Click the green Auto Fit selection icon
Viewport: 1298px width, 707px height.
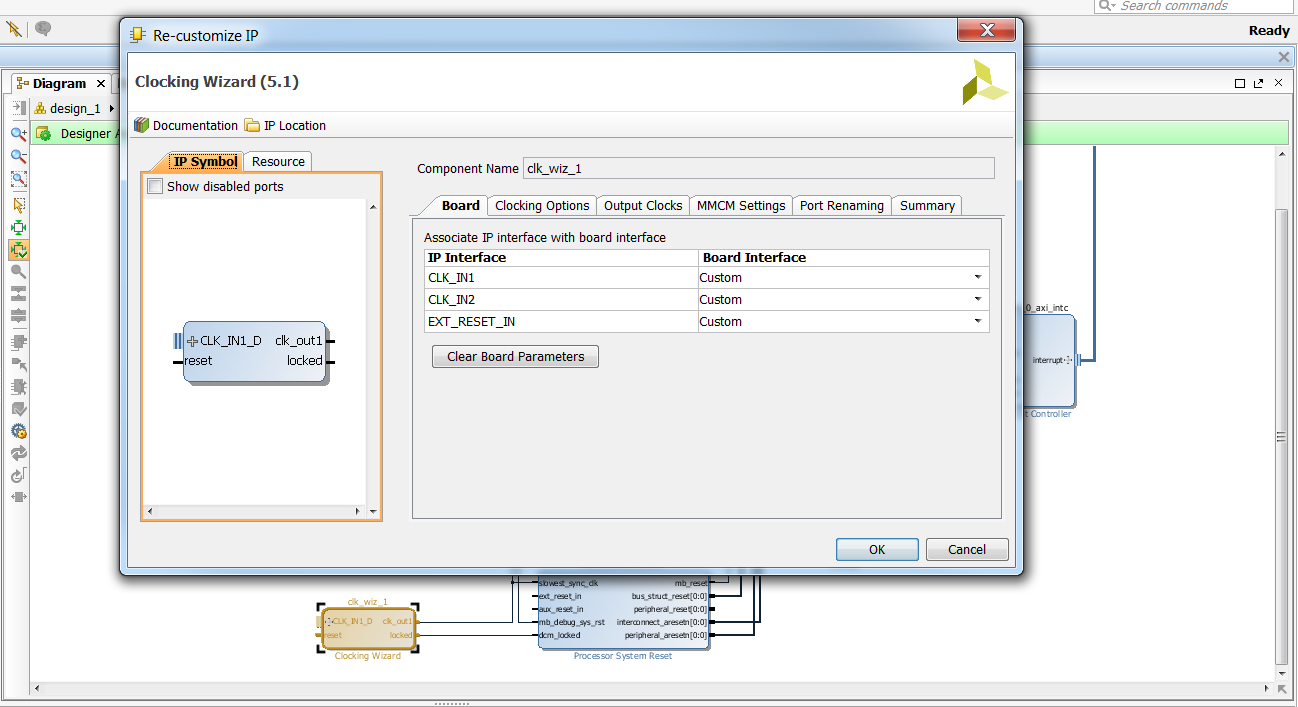coord(18,227)
